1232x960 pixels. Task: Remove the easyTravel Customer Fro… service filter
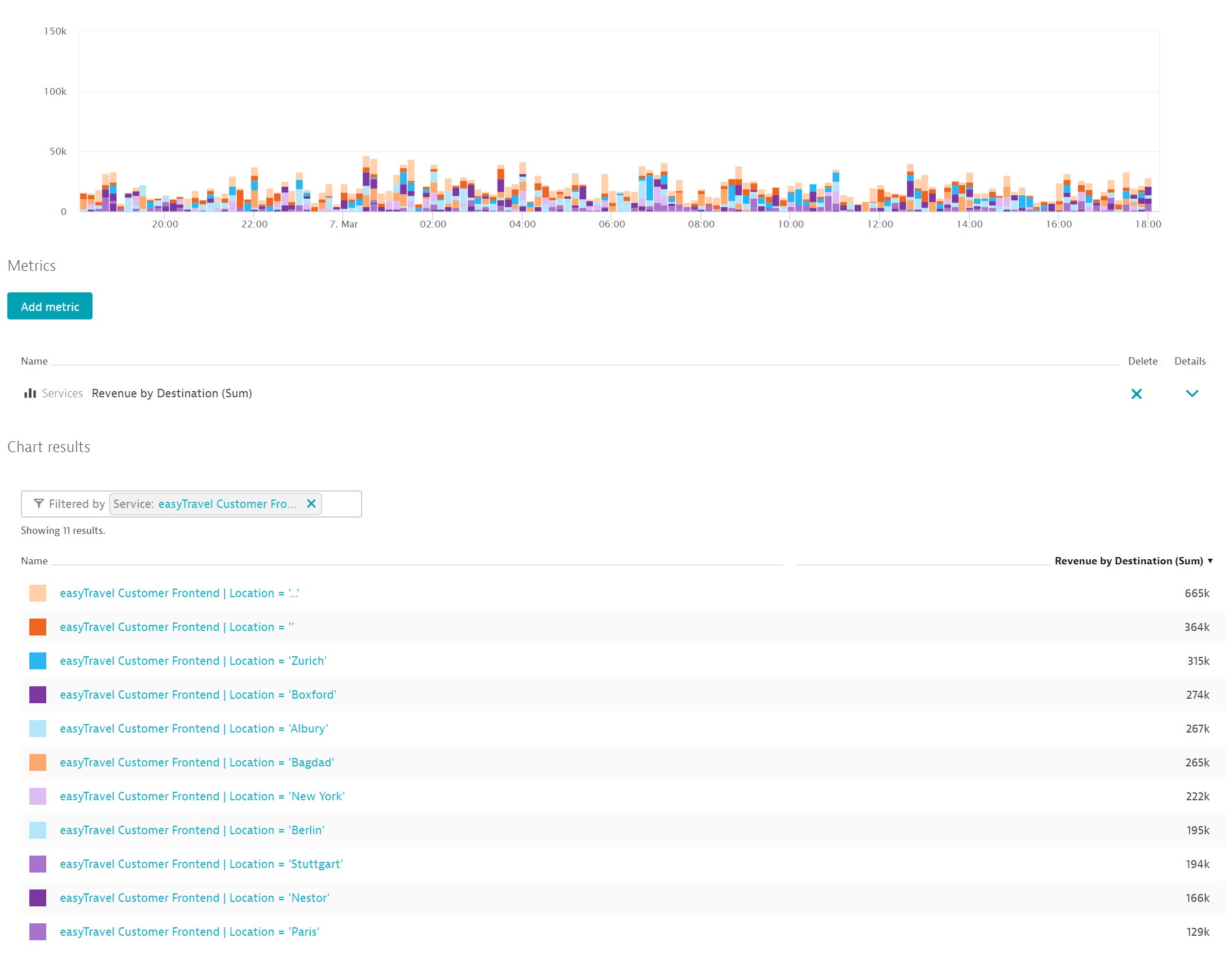311,503
